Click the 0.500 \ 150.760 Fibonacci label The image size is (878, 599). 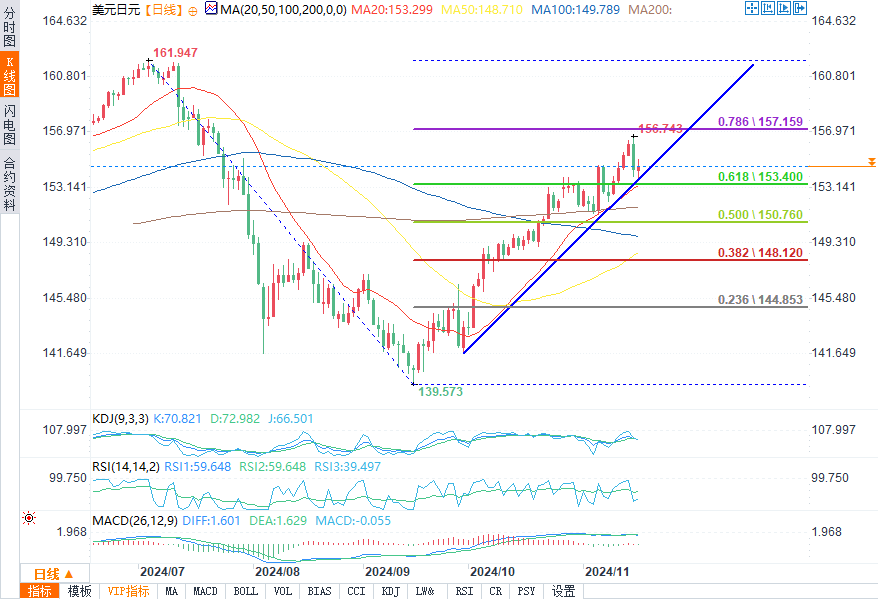760,215
